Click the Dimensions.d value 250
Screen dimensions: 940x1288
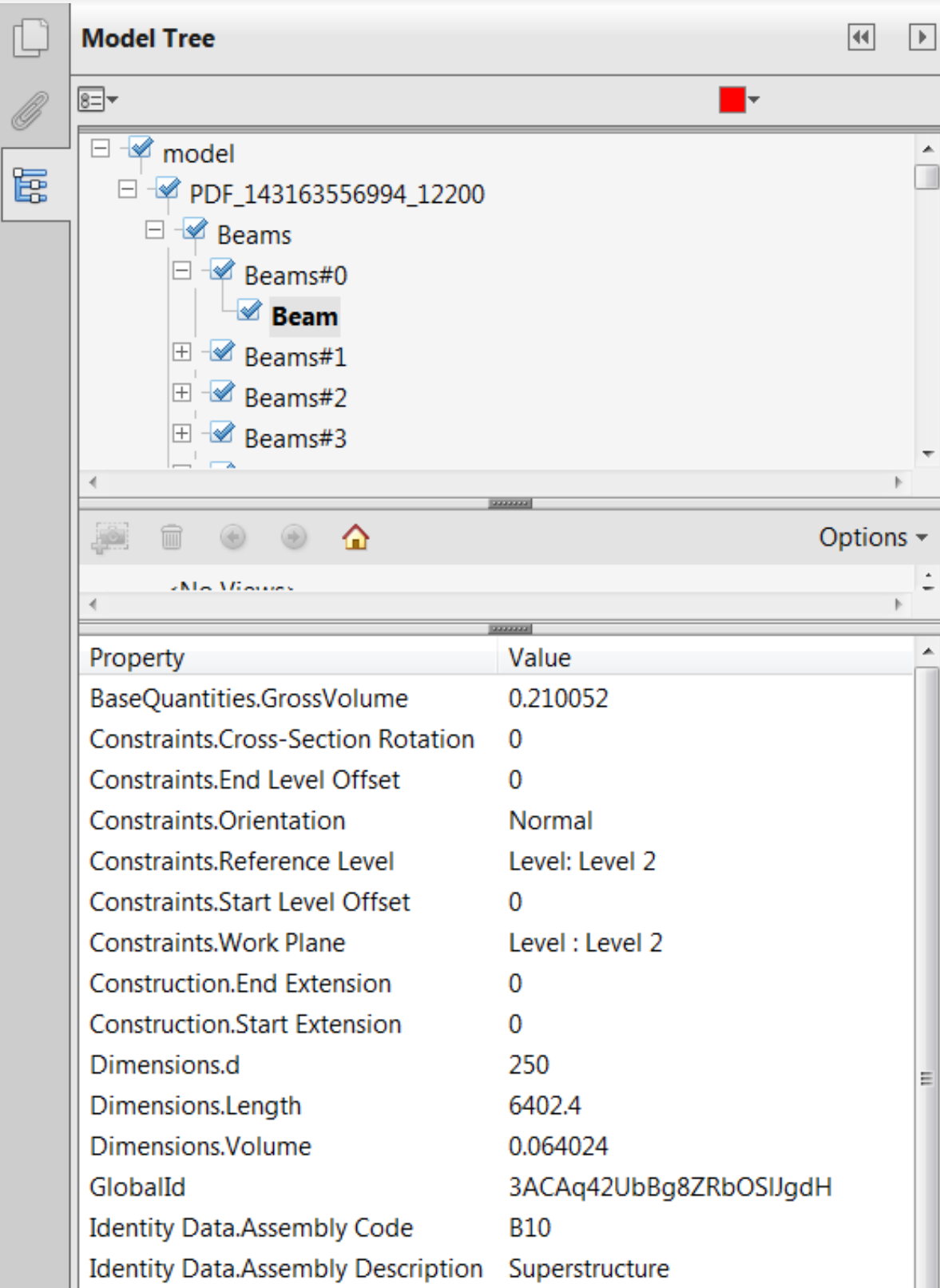pos(529,1065)
